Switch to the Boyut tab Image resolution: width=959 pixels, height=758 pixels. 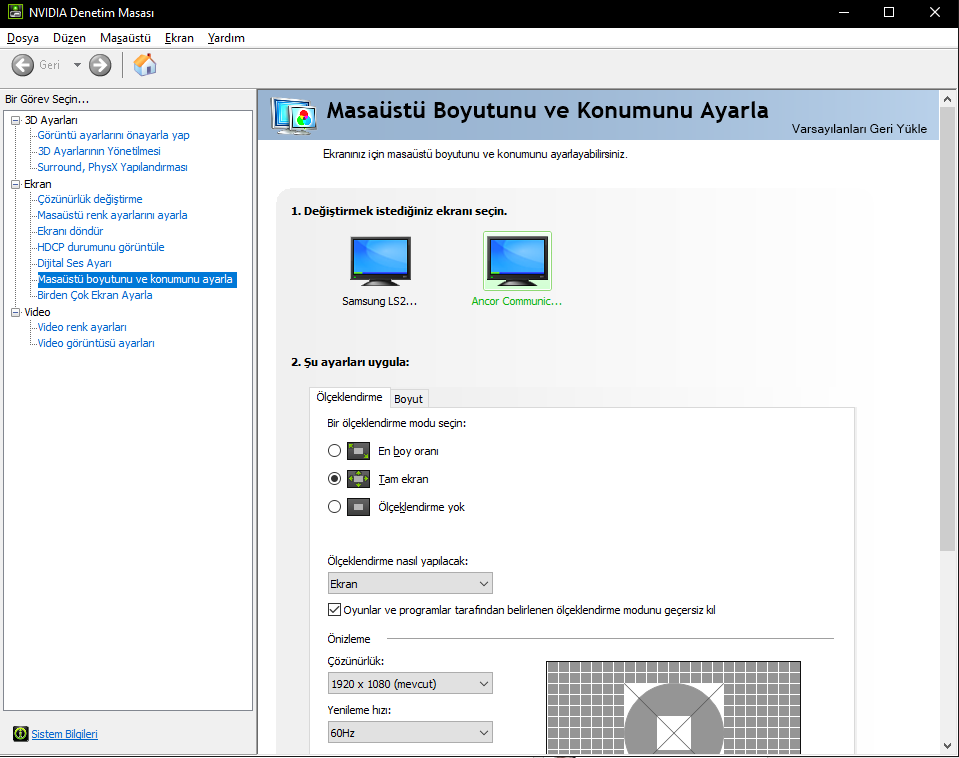click(408, 398)
